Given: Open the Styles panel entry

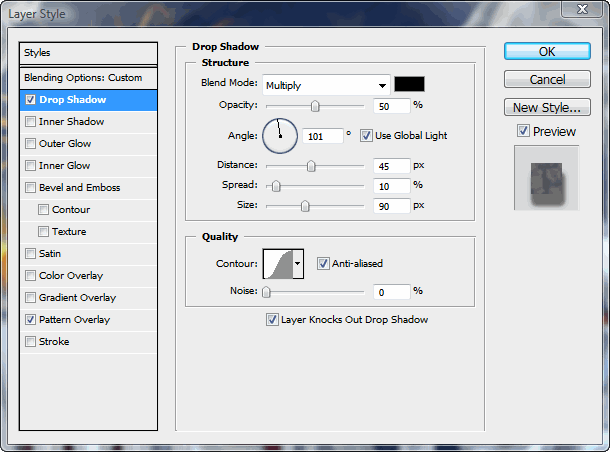Looking at the screenshot, I should (88, 53).
